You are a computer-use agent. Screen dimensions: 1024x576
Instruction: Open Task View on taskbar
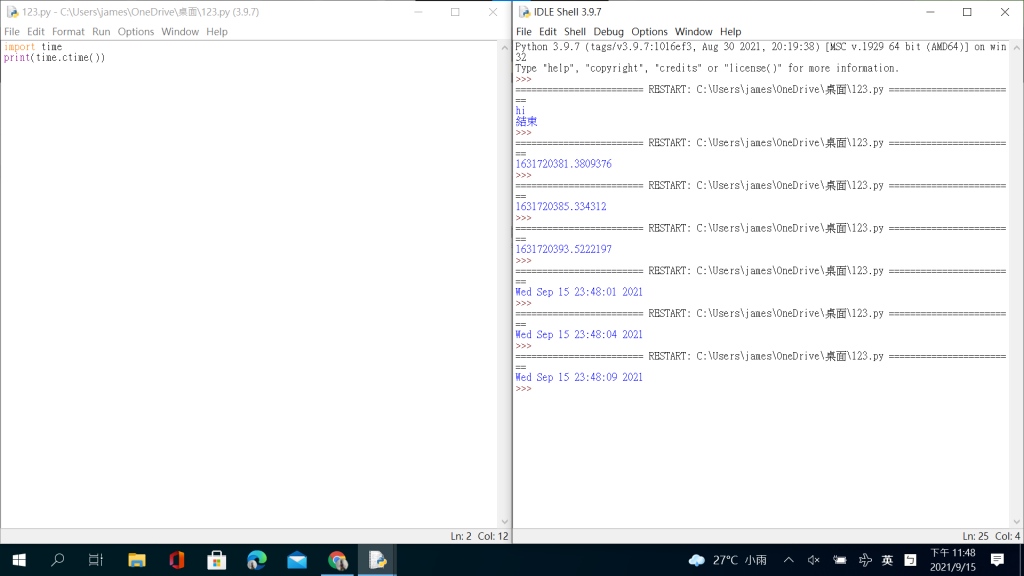[96, 560]
